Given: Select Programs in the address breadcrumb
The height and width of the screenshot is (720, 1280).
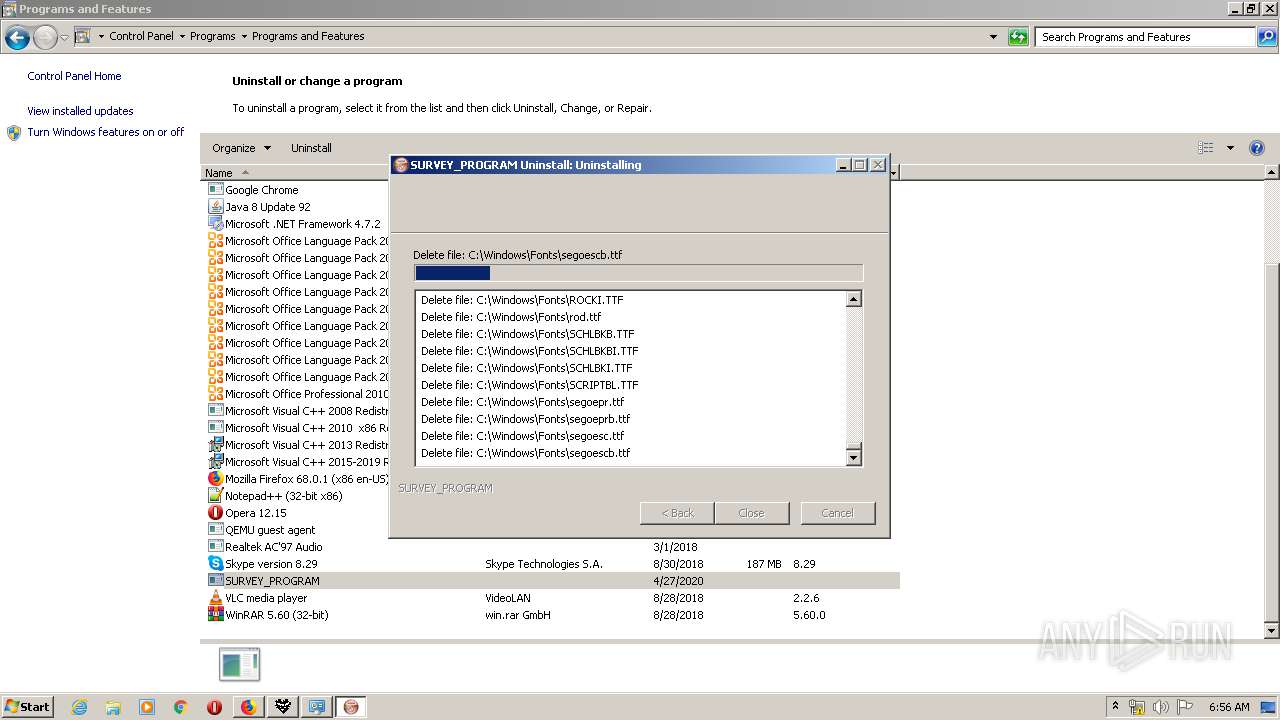Looking at the screenshot, I should [x=213, y=37].
